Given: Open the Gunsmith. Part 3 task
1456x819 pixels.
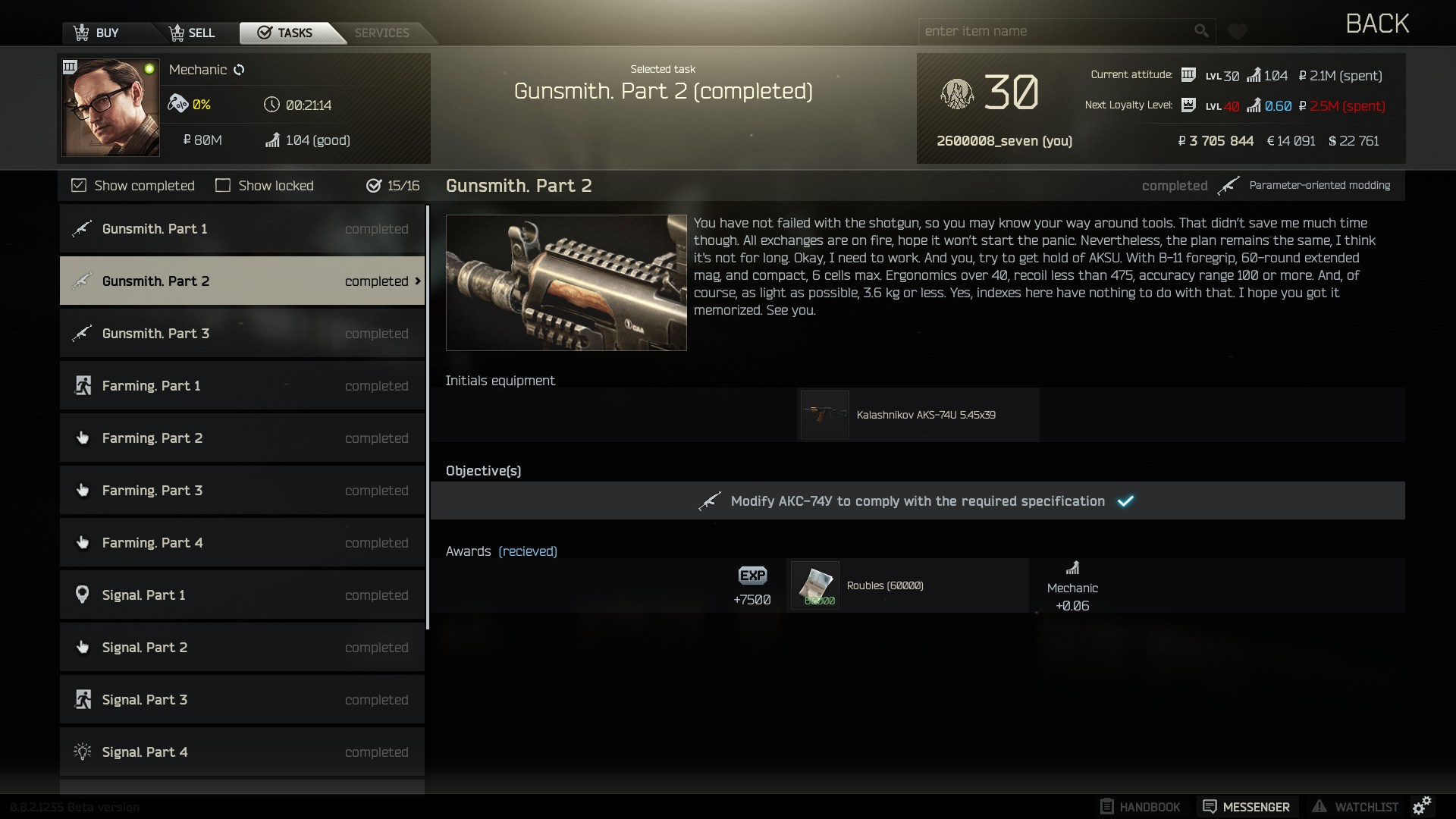Looking at the screenshot, I should (242, 334).
